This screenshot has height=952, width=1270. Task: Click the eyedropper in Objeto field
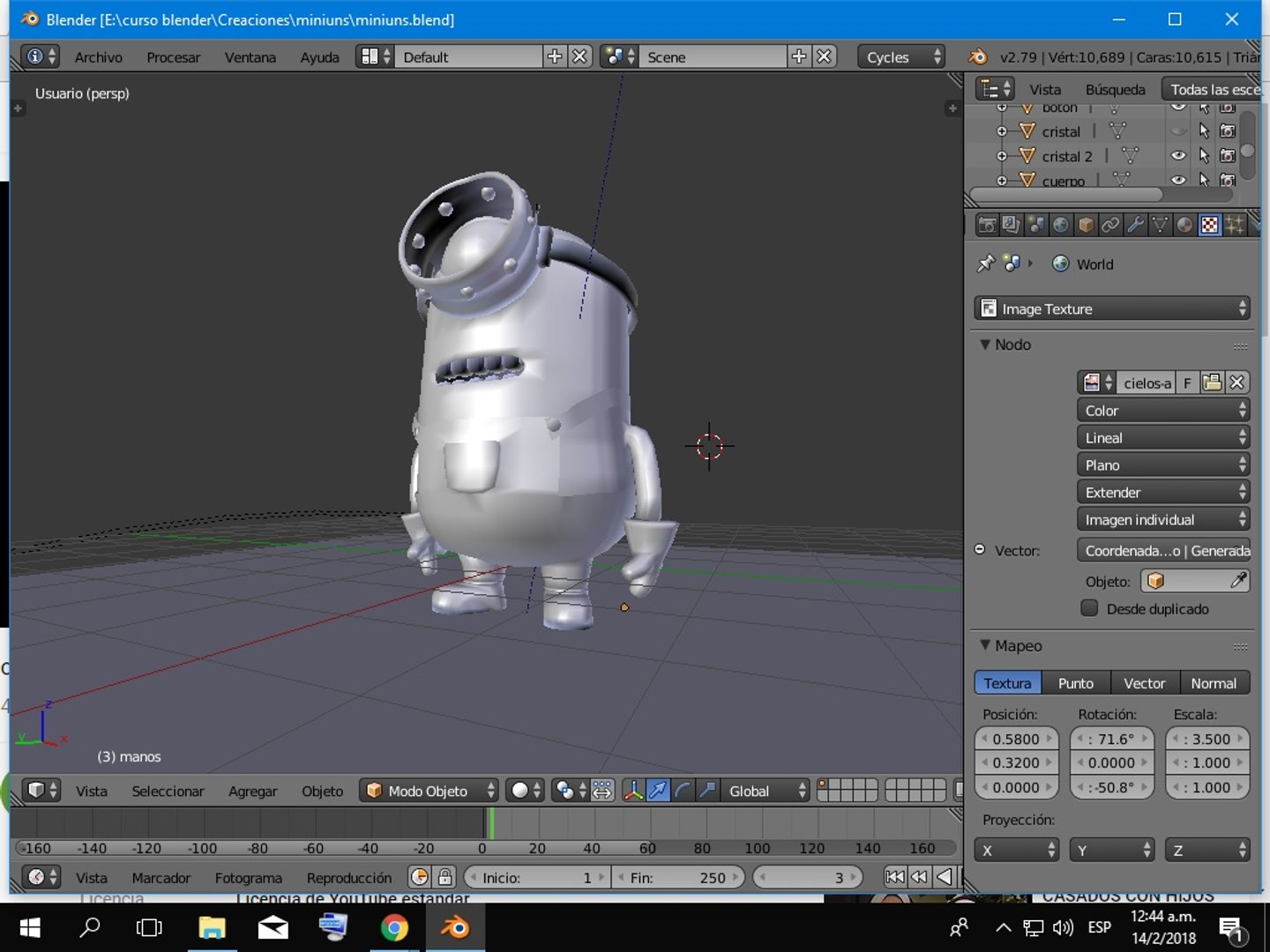coord(1238,581)
